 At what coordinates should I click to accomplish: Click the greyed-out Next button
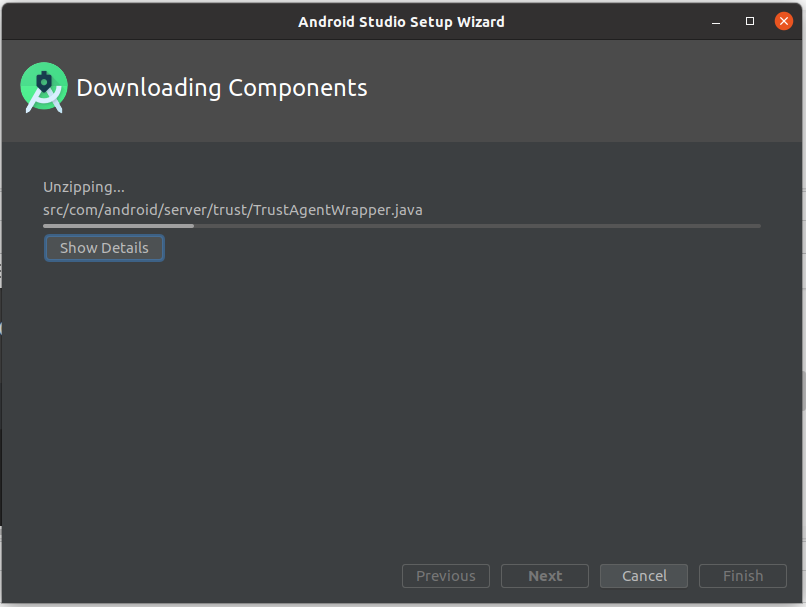coord(545,576)
